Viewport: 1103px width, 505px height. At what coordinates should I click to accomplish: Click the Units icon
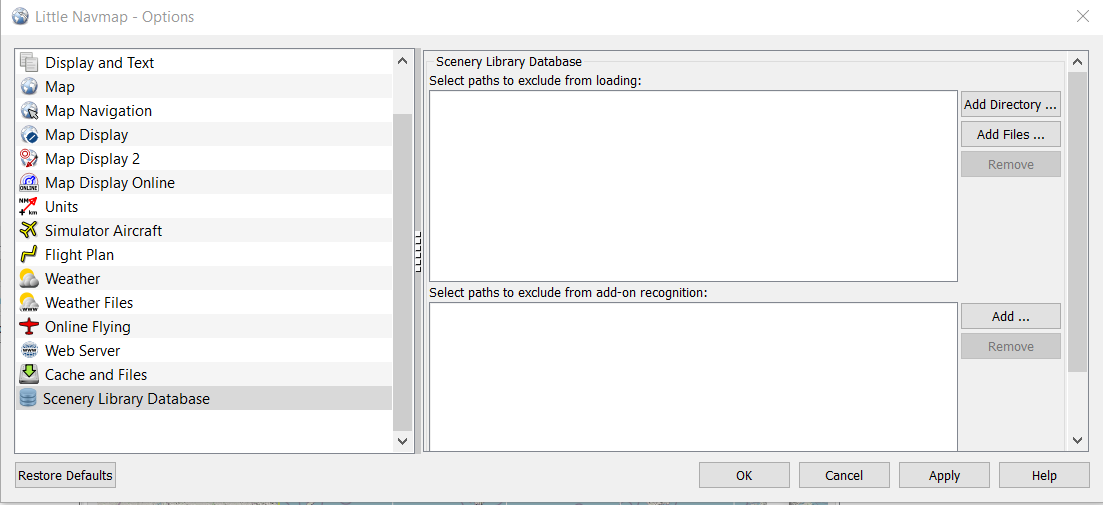[29, 207]
